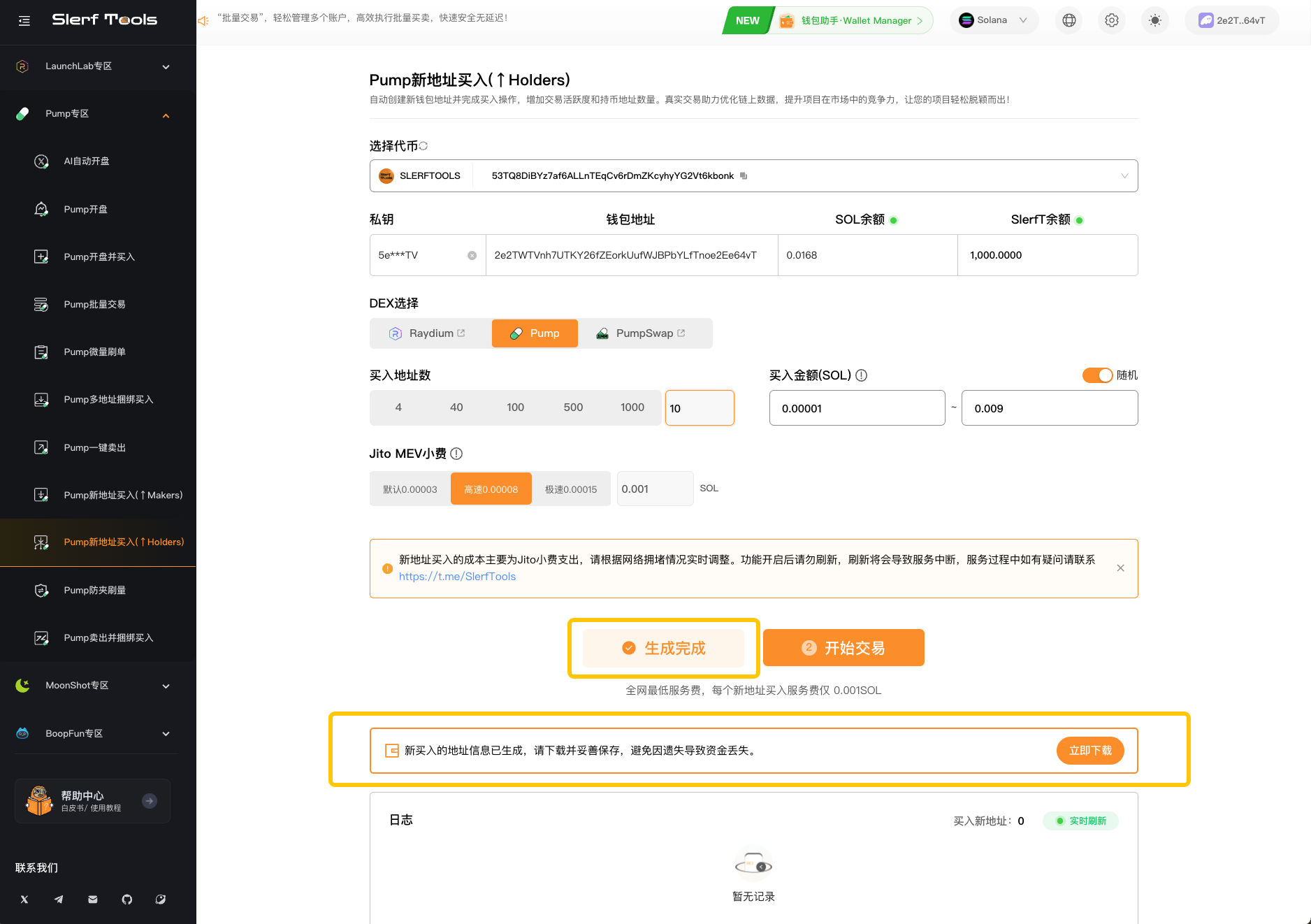
Task: Click 开始交易 to start trading
Action: tap(843, 649)
